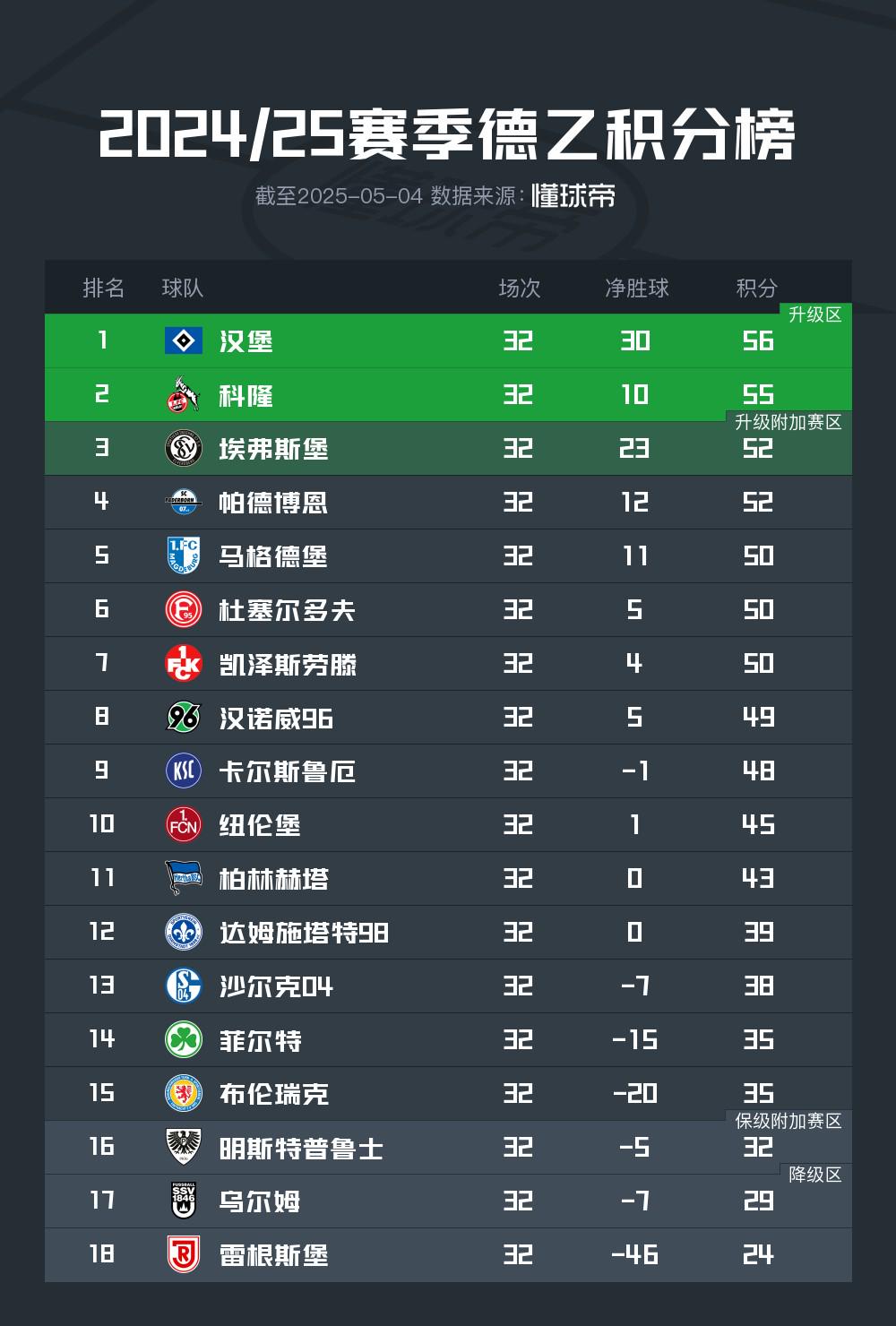Click the 净胜球 column header
Image resolution: width=896 pixels, height=1326 pixels.
tap(637, 288)
